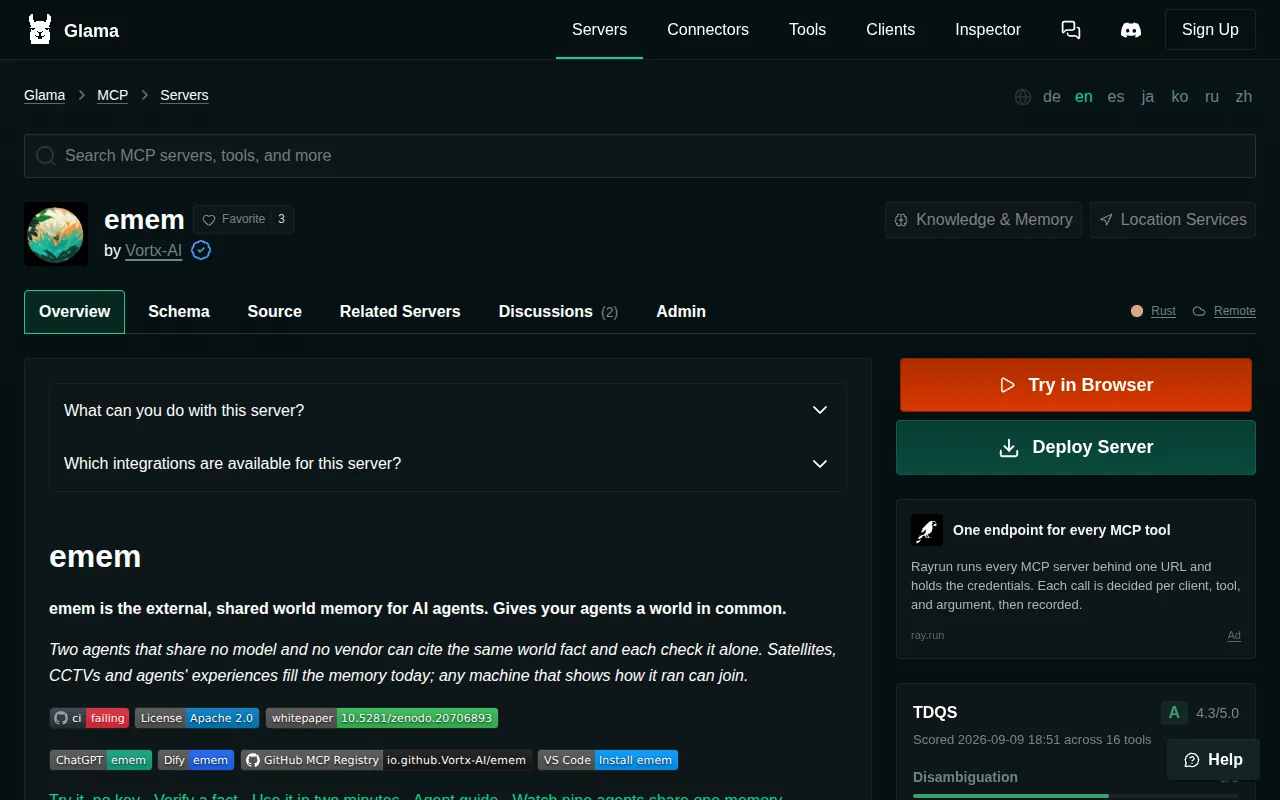The image size is (1280, 800).
Task: Click the Remote link
Action: pos(1234,311)
